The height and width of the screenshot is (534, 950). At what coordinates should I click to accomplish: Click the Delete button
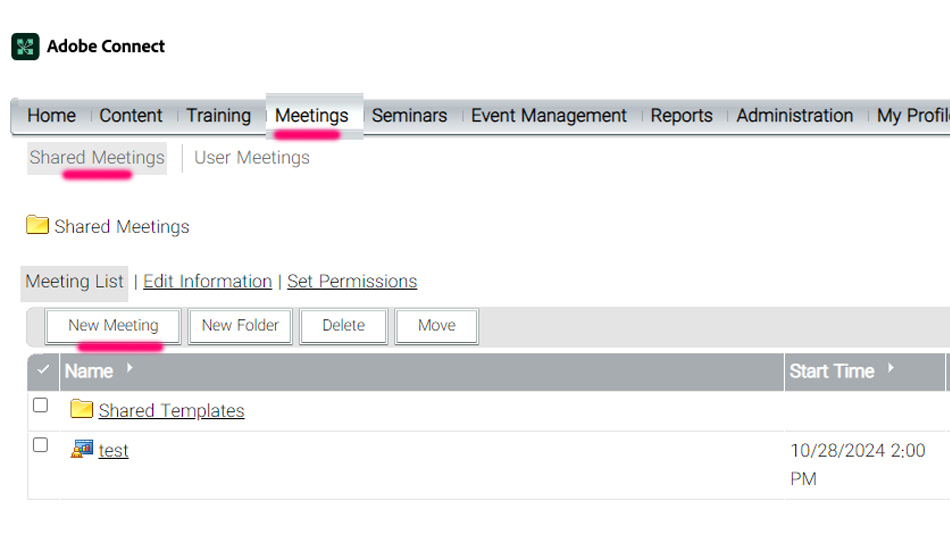344,326
